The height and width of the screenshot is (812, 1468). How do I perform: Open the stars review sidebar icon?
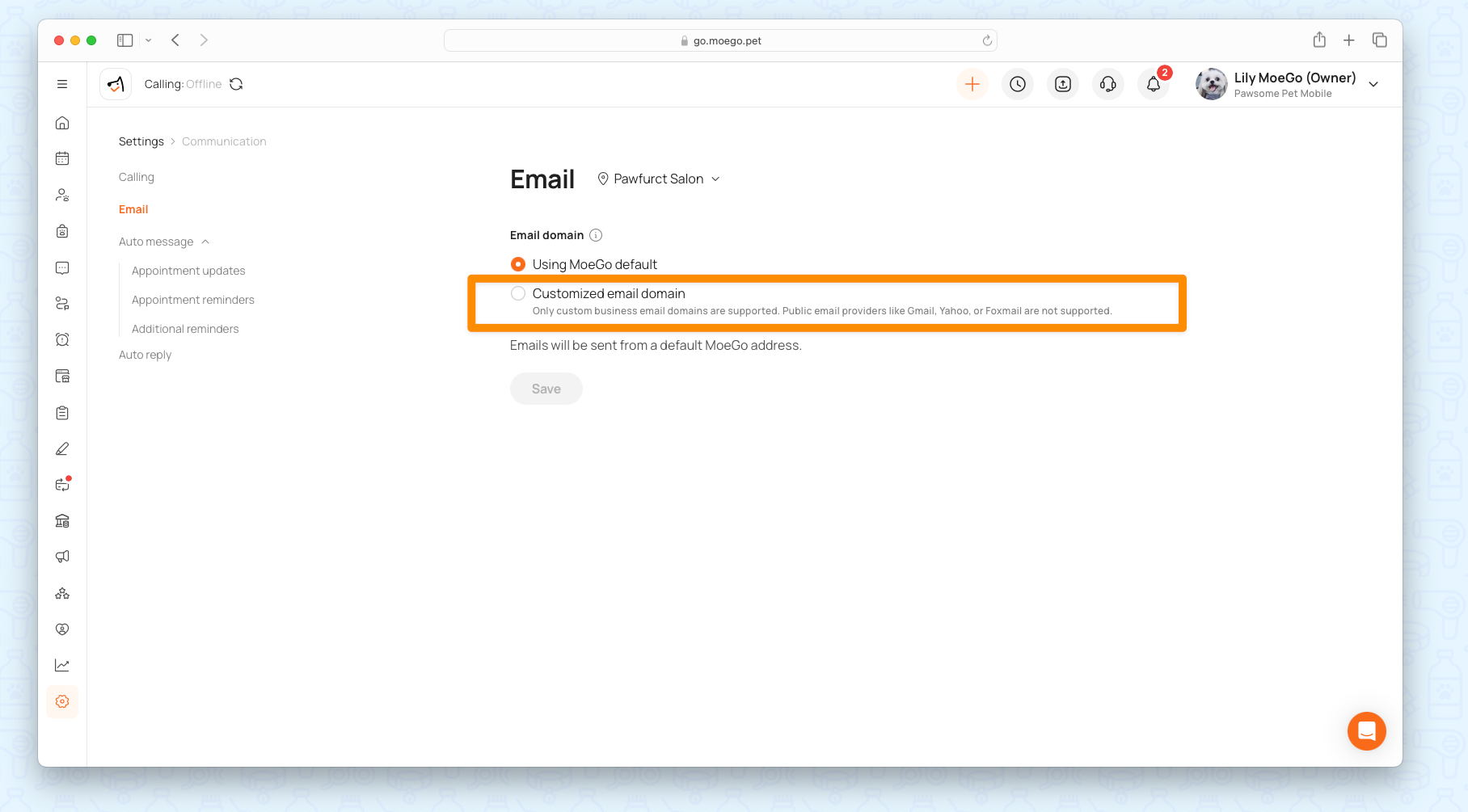(x=62, y=593)
